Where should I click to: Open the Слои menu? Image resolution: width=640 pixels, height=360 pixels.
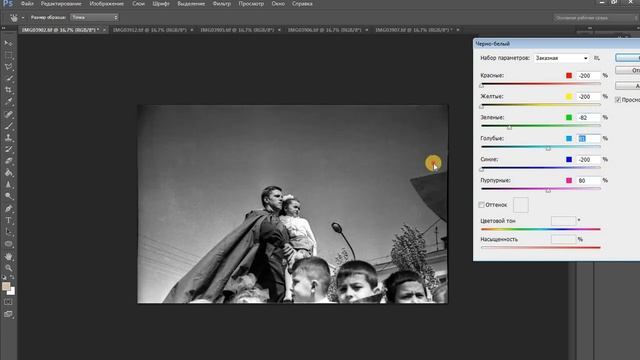[138, 4]
